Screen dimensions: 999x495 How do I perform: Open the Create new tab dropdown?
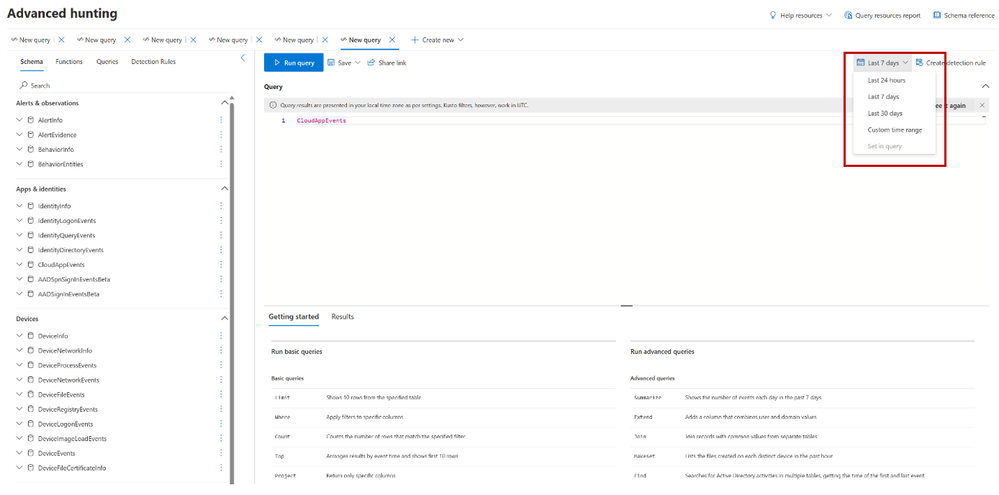[437, 39]
